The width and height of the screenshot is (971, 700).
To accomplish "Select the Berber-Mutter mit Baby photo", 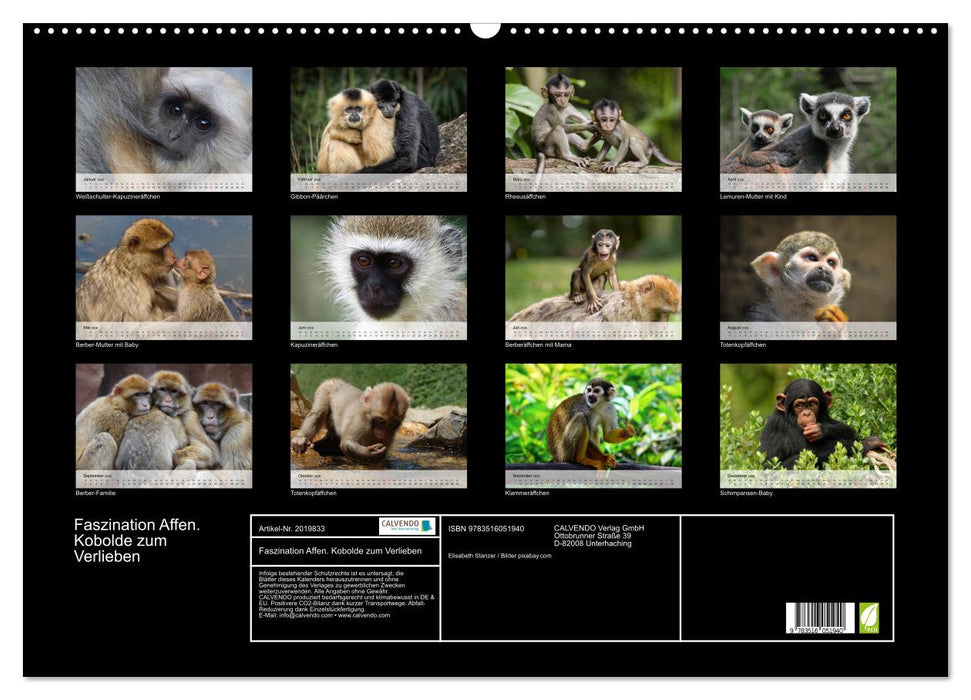I will pyautogui.click(x=164, y=269).
